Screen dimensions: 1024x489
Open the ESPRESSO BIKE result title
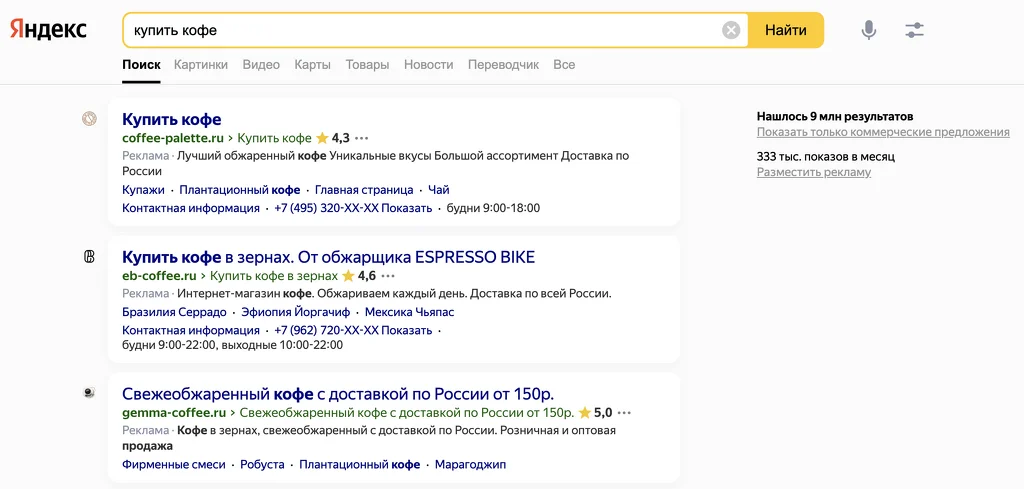point(328,257)
